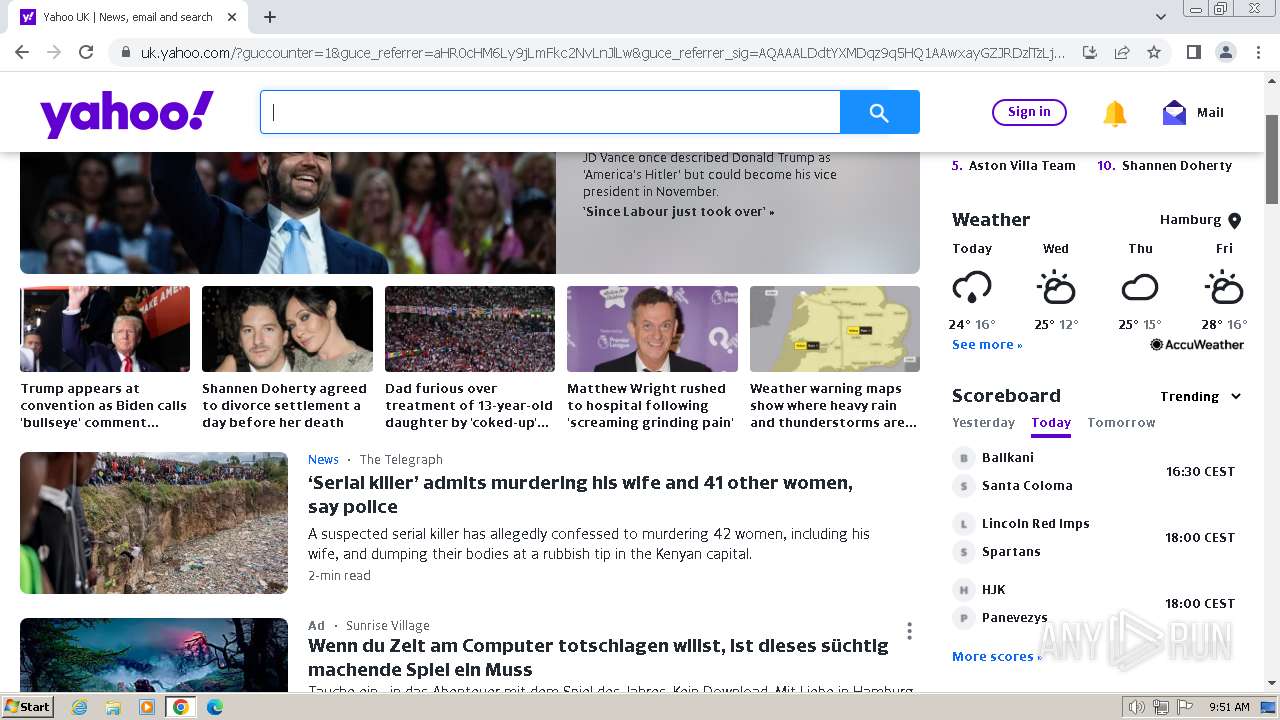This screenshot has width=1280, height=720.
Task: Select the Tomorrow scoreboard tab
Action: tap(1121, 423)
